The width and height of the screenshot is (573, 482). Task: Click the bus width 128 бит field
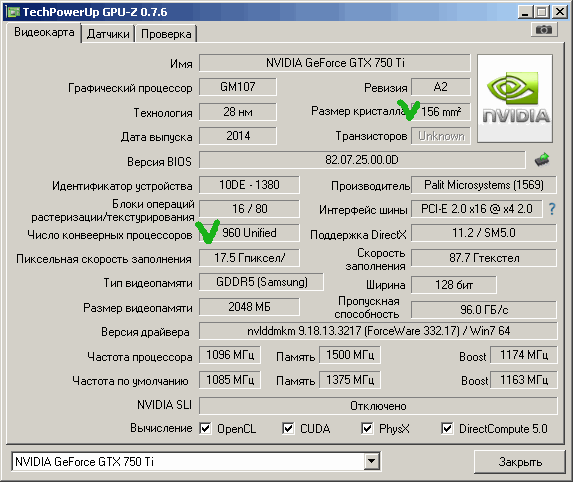pyautogui.click(x=454, y=285)
